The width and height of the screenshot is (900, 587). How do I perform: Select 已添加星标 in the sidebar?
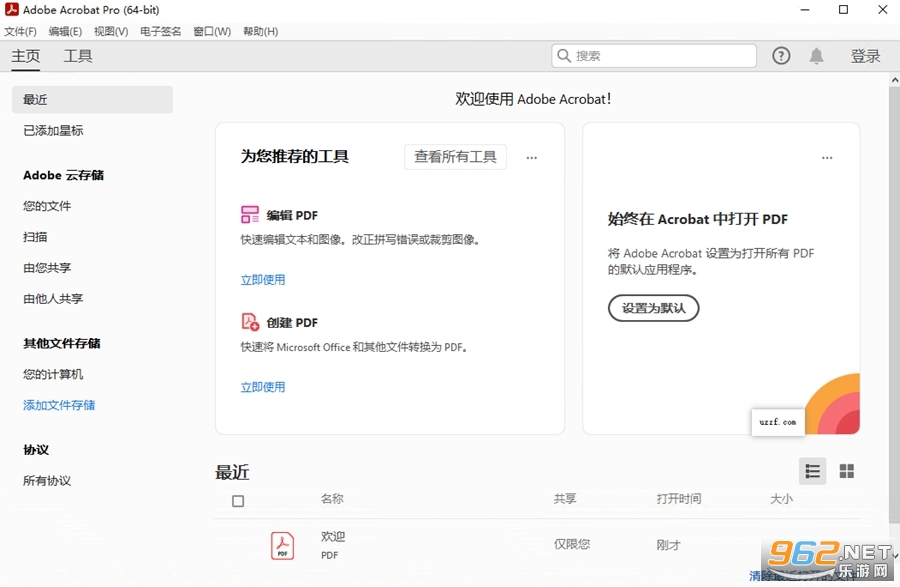[53, 131]
